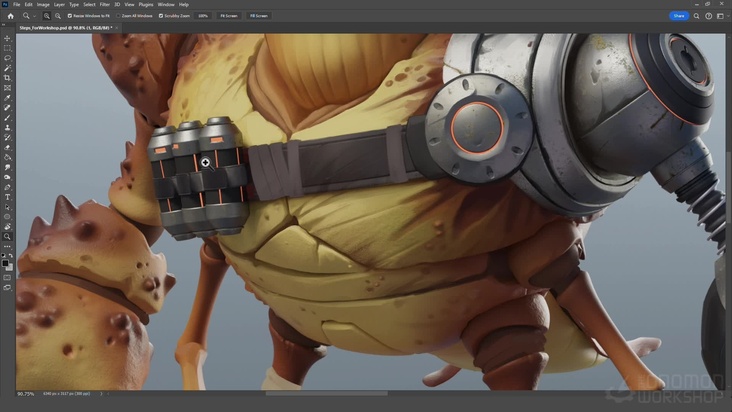Open the Edit Toolbar three-dots menu

click(x=7, y=246)
